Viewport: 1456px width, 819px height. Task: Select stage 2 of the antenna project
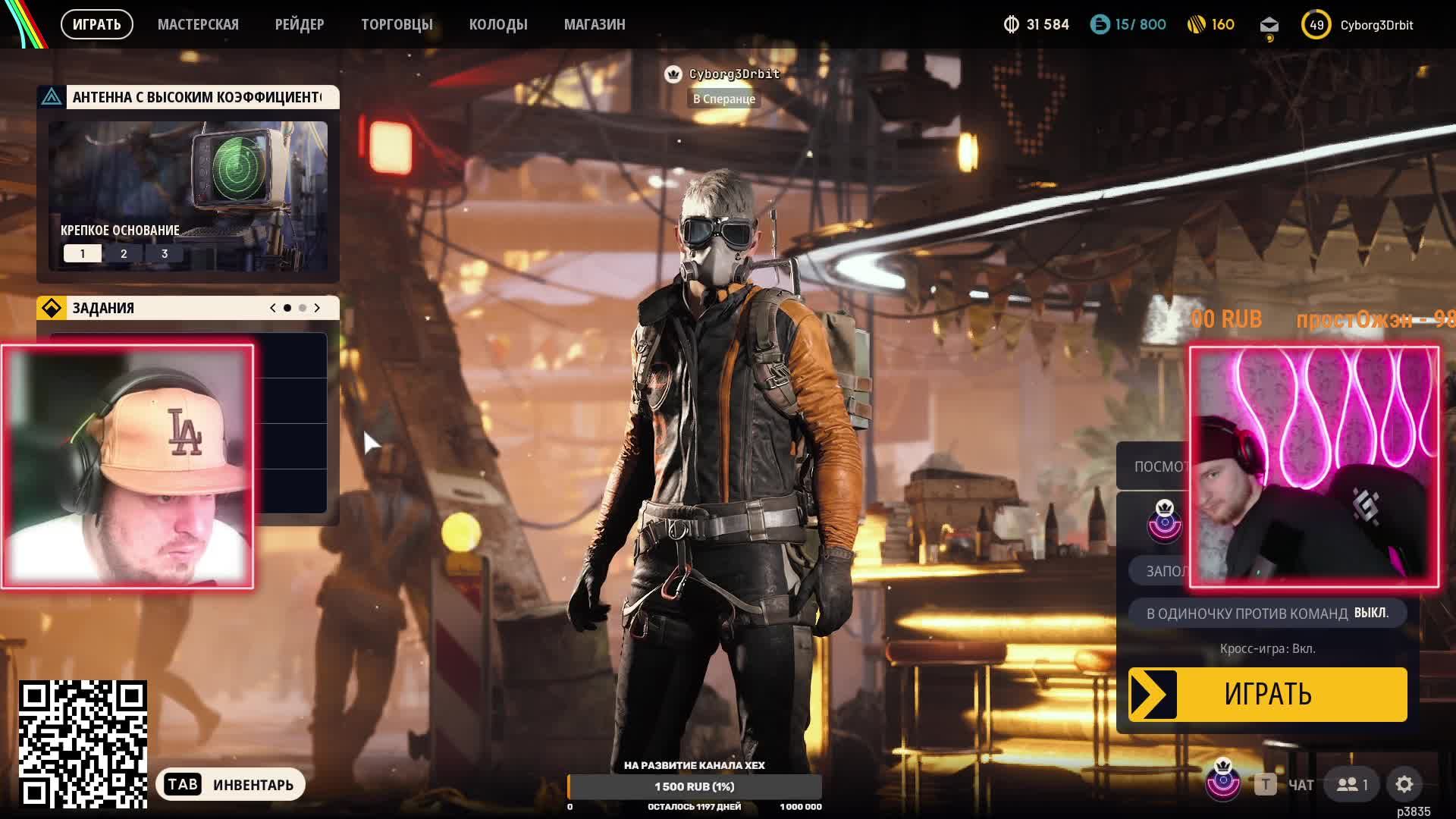click(124, 254)
